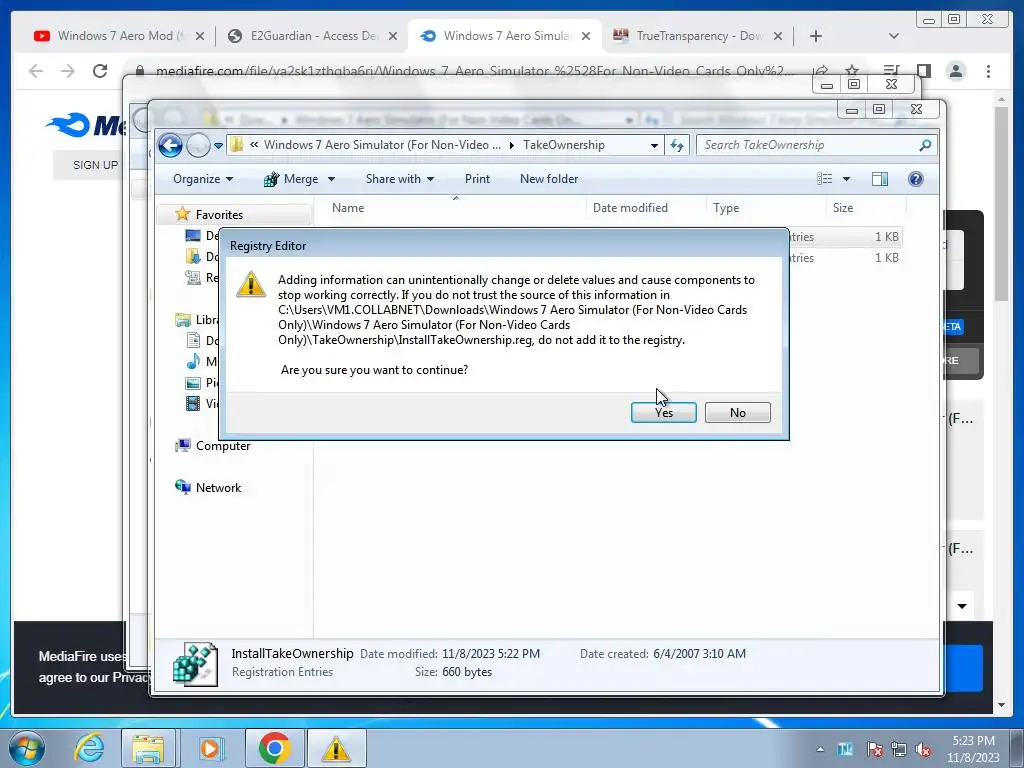This screenshot has width=1024, height=768.
Task: Click Windows 7 Aero Simulator breadcrumb segment
Action: (x=382, y=145)
